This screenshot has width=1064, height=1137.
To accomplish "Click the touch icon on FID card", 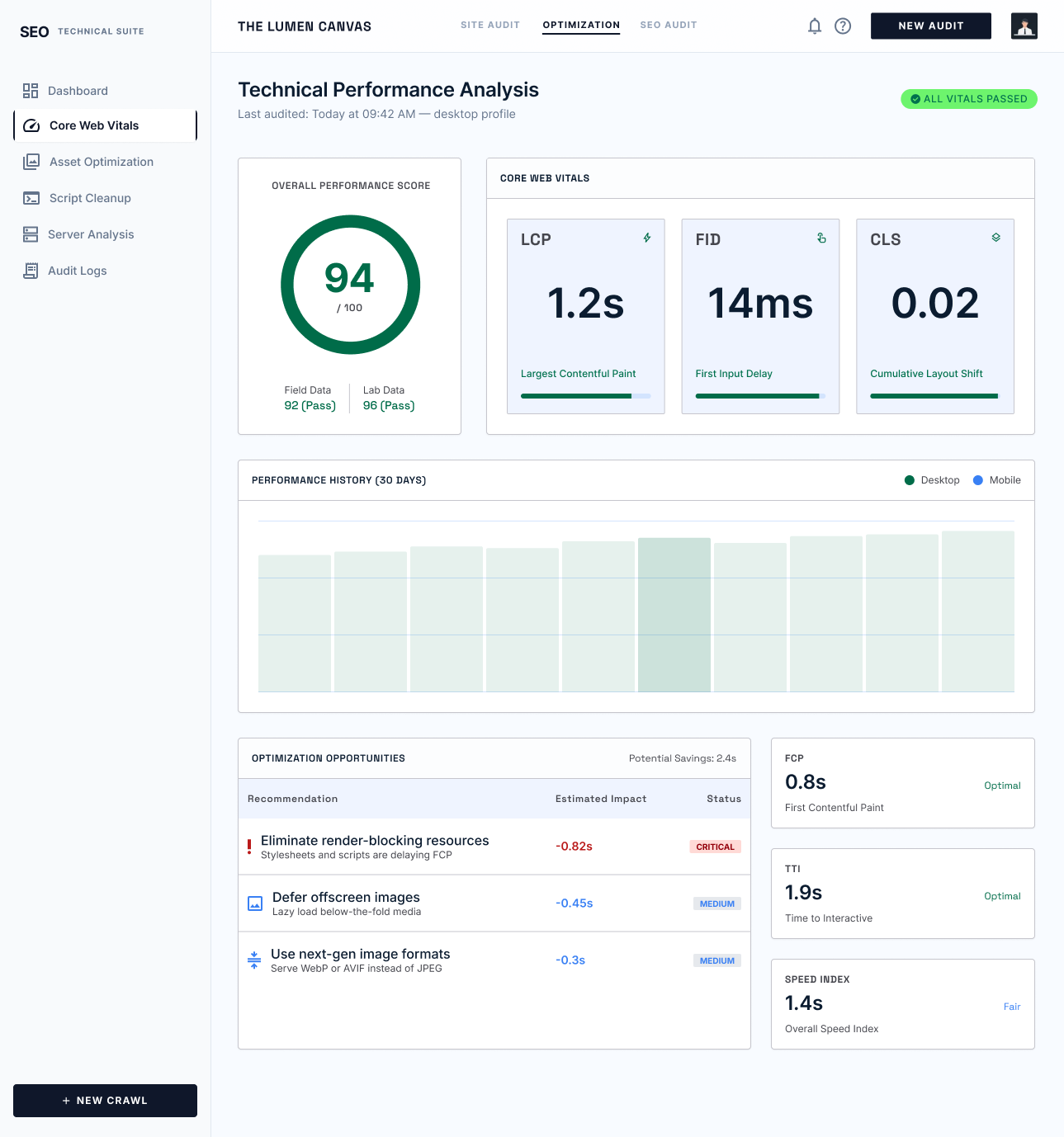I will (x=821, y=238).
